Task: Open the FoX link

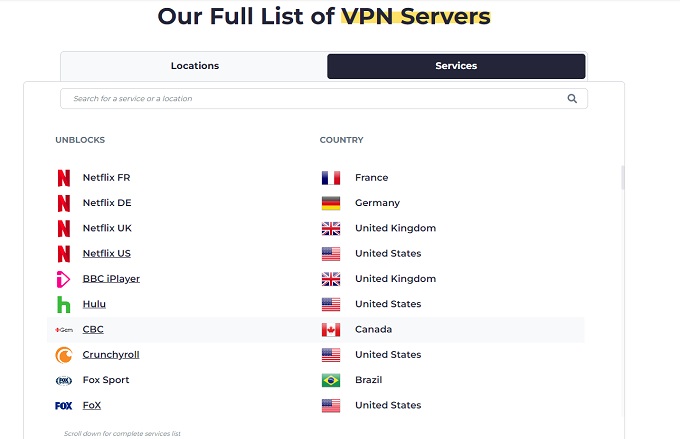Action: pyautogui.click(x=92, y=405)
